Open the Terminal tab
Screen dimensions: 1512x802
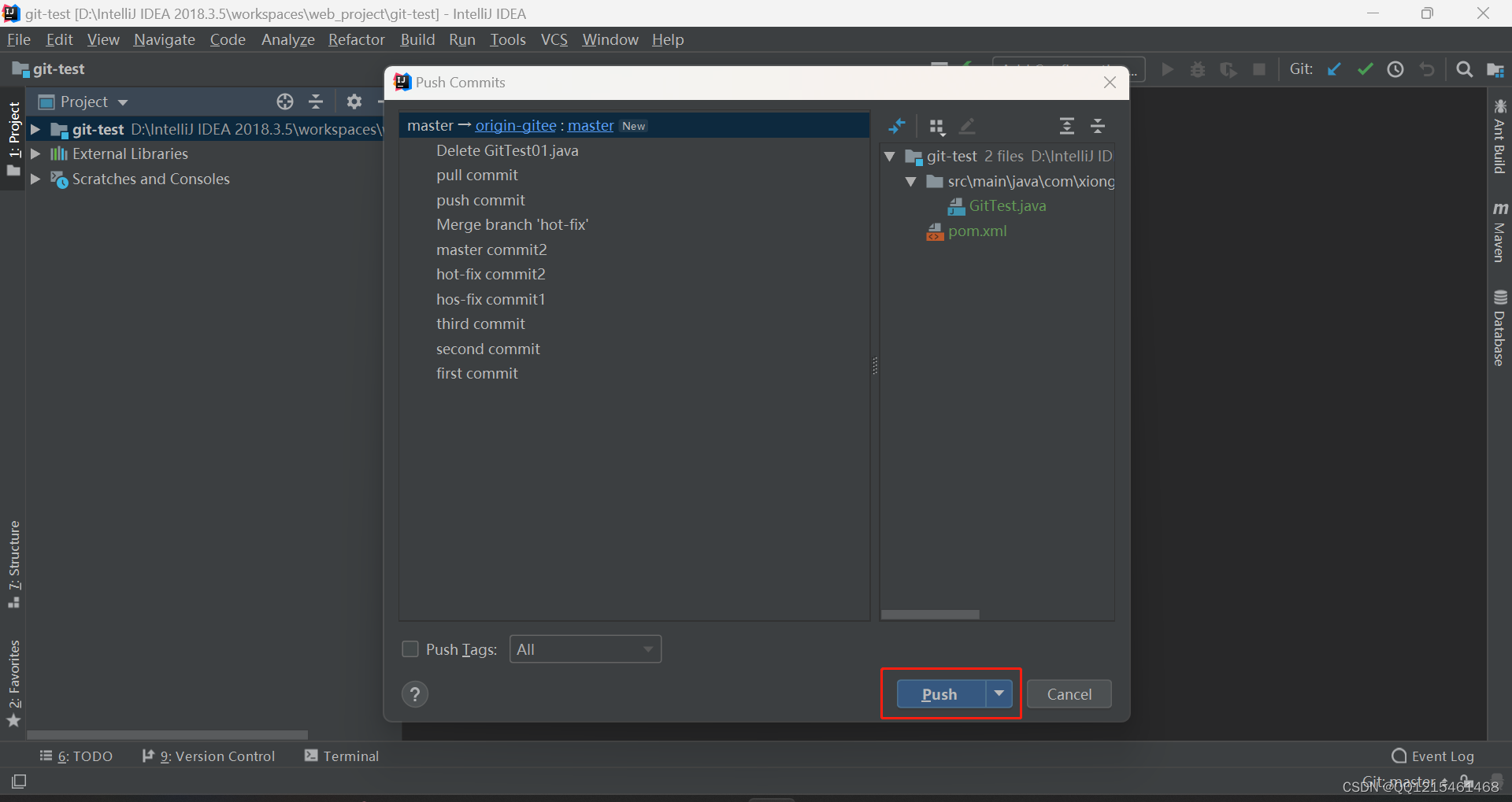tap(342, 756)
